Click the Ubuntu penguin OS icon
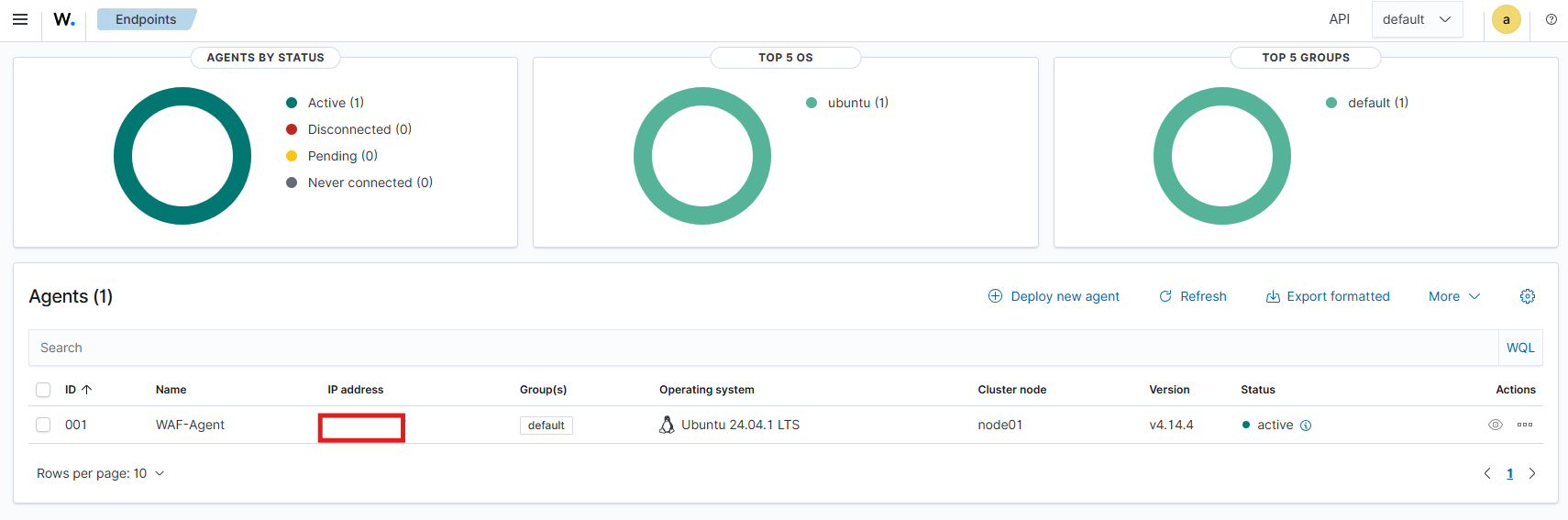Viewport: 1568px width, 520px height. pos(667,425)
